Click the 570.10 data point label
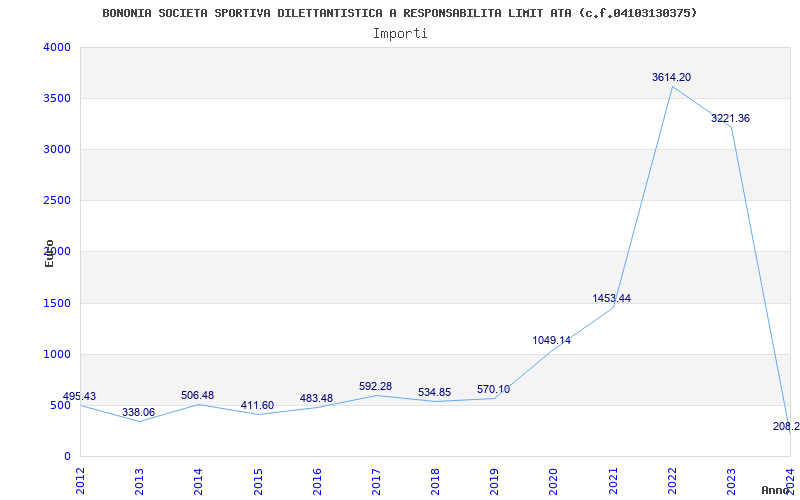This screenshot has width=800, height=500. click(x=493, y=390)
